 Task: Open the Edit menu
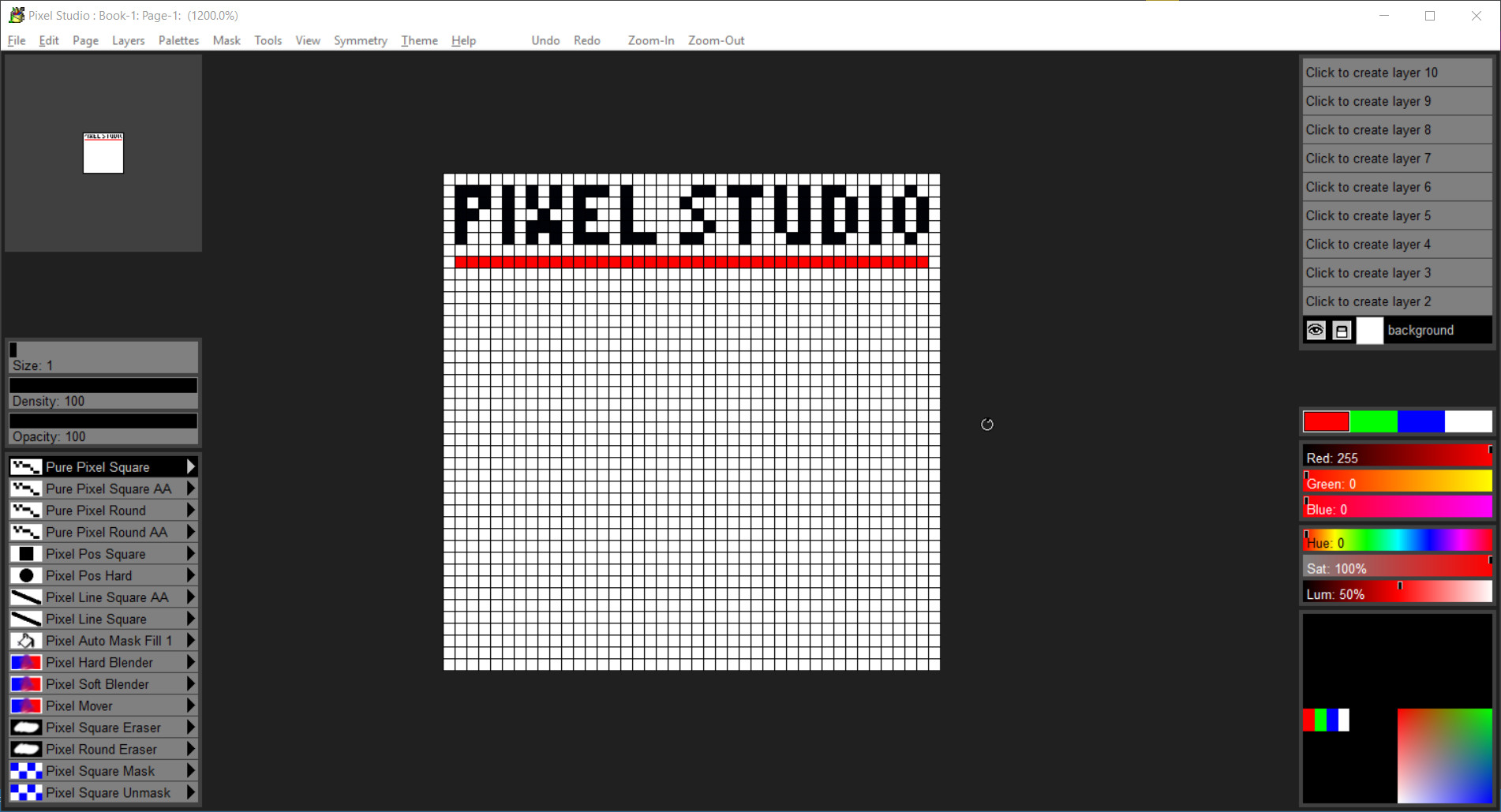point(49,40)
